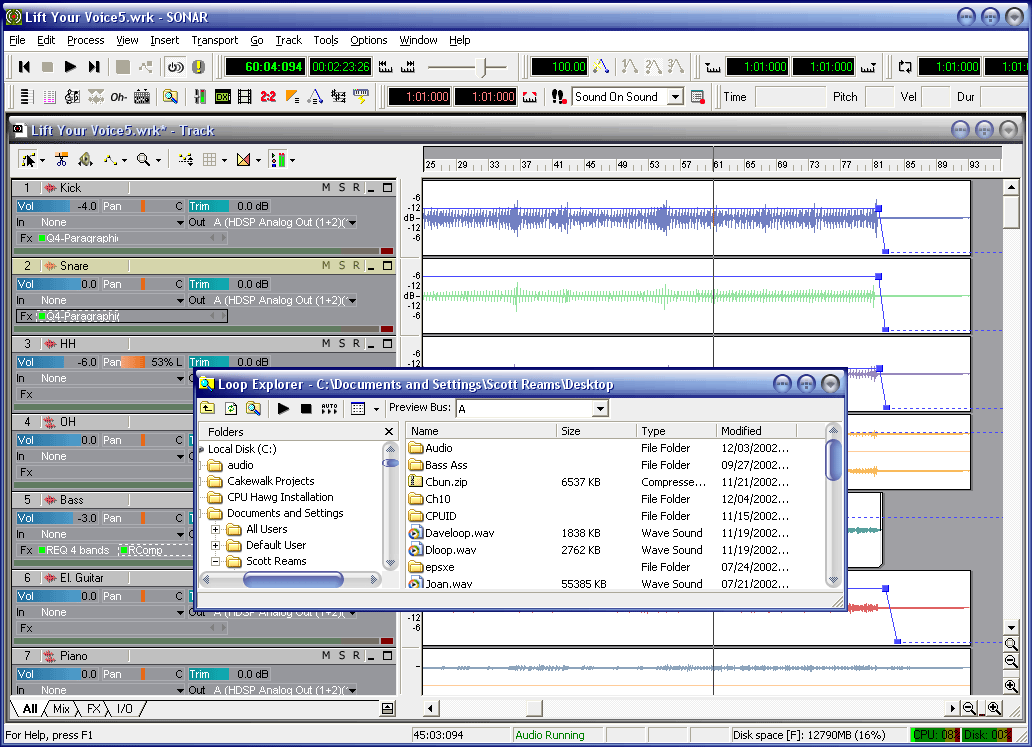
Task: Arm the HH track for recording
Action: click(x=355, y=344)
